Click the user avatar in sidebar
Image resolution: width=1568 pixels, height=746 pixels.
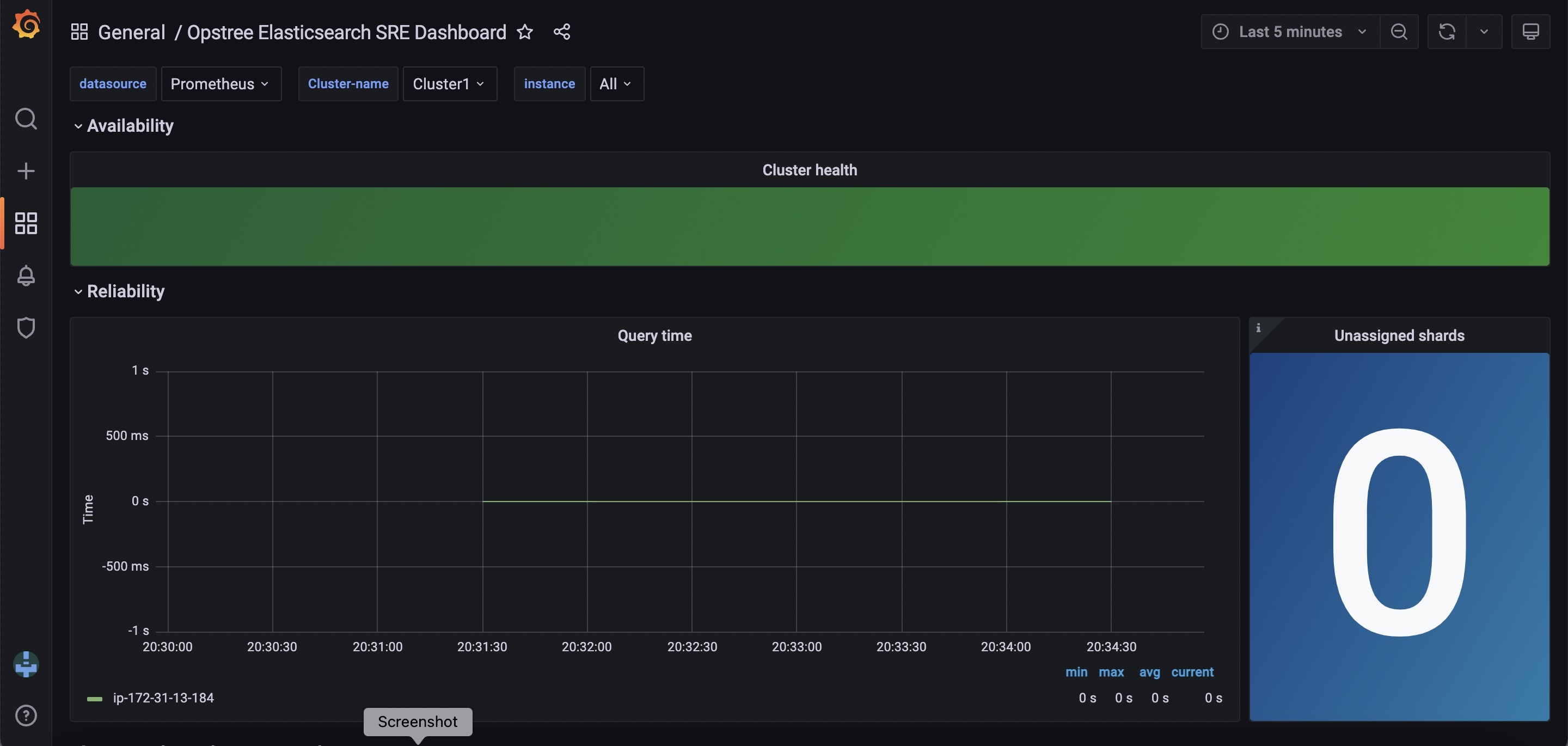click(x=26, y=664)
